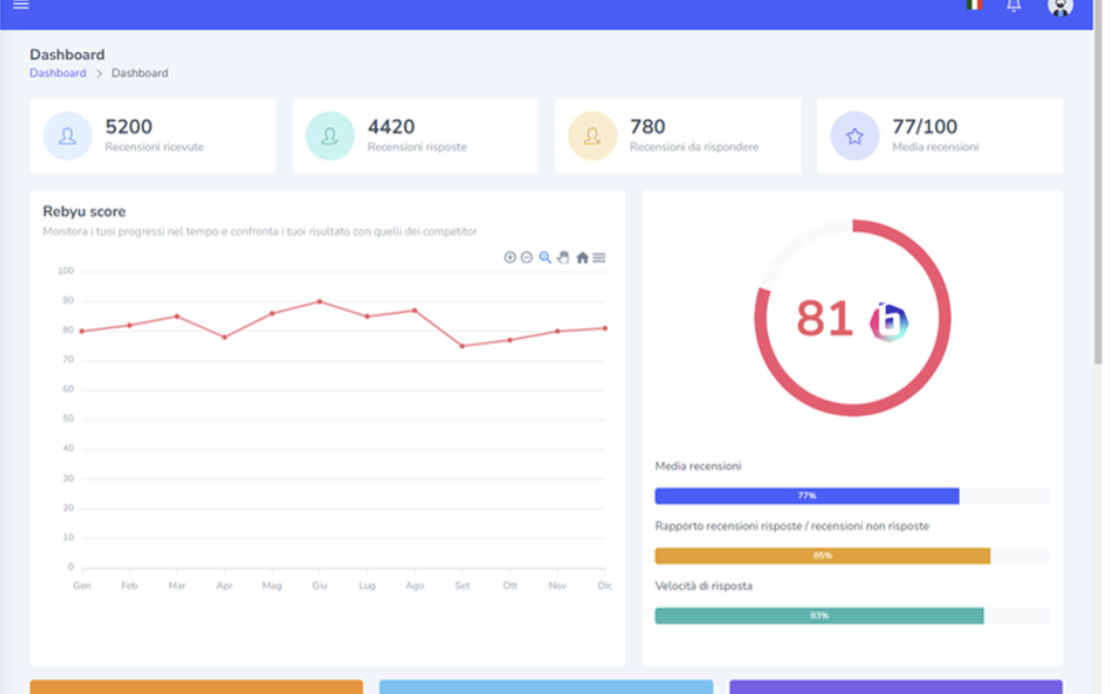Open the 4420 Recensioni risposte card
The image size is (1110, 694).
tap(416, 136)
